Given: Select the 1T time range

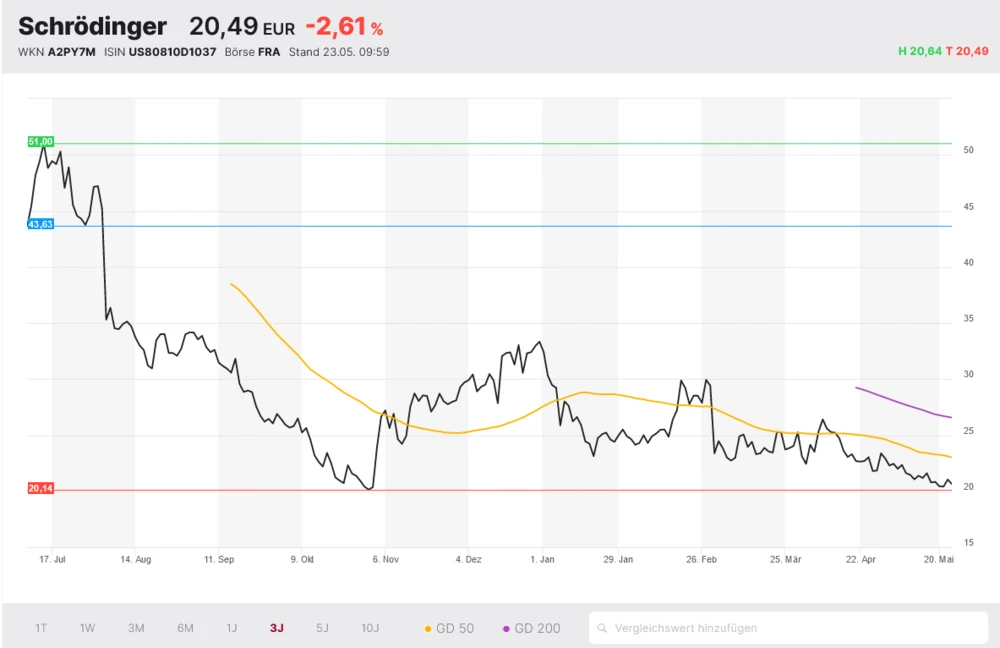Looking at the screenshot, I should tap(41, 628).
